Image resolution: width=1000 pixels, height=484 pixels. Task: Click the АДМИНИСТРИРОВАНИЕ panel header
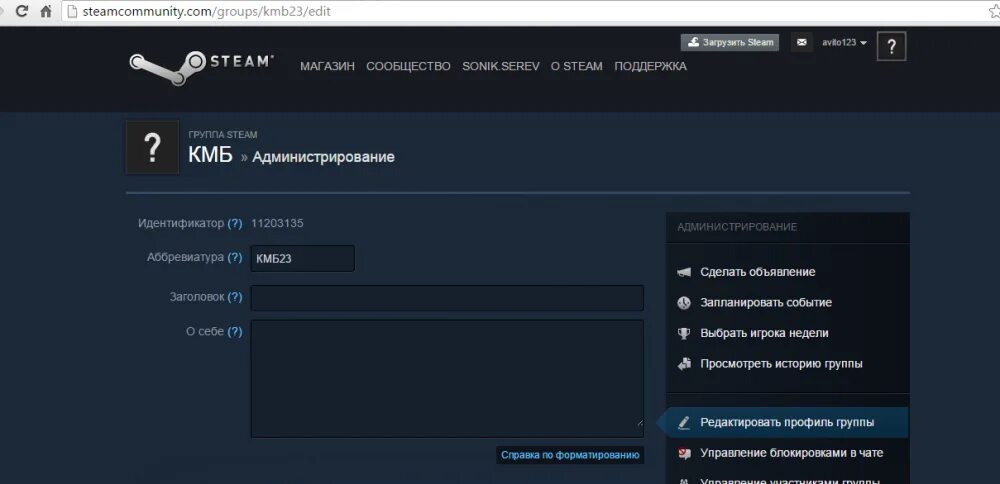click(x=737, y=227)
